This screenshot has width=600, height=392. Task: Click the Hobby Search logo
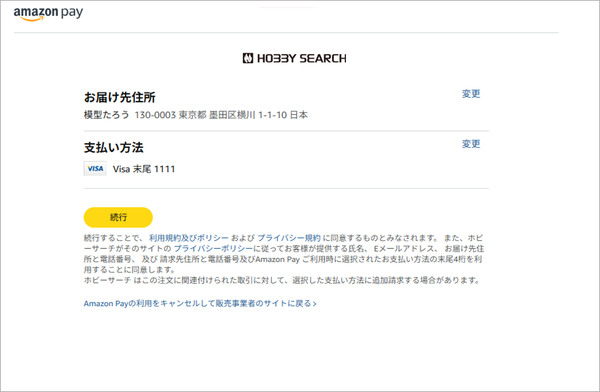click(x=295, y=58)
